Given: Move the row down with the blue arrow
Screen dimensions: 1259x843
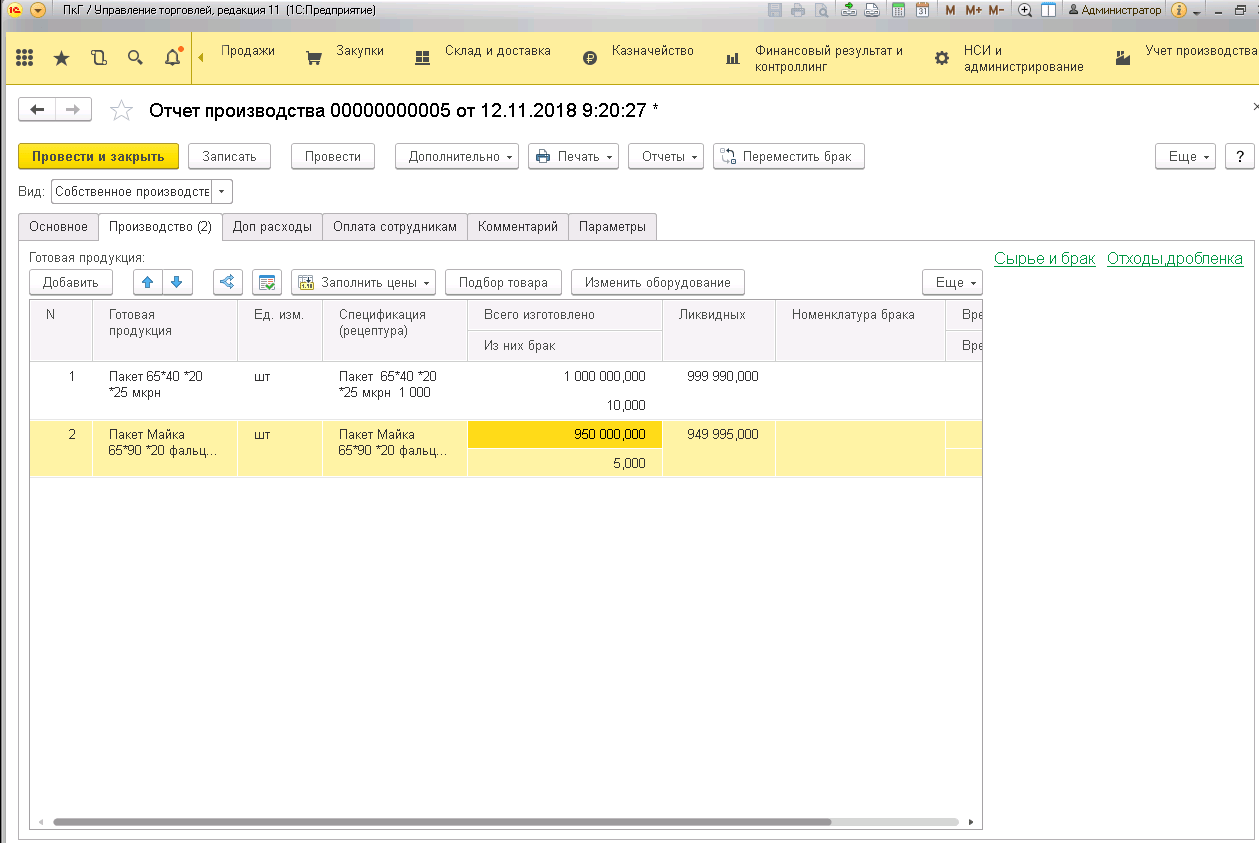Looking at the screenshot, I should [176, 282].
